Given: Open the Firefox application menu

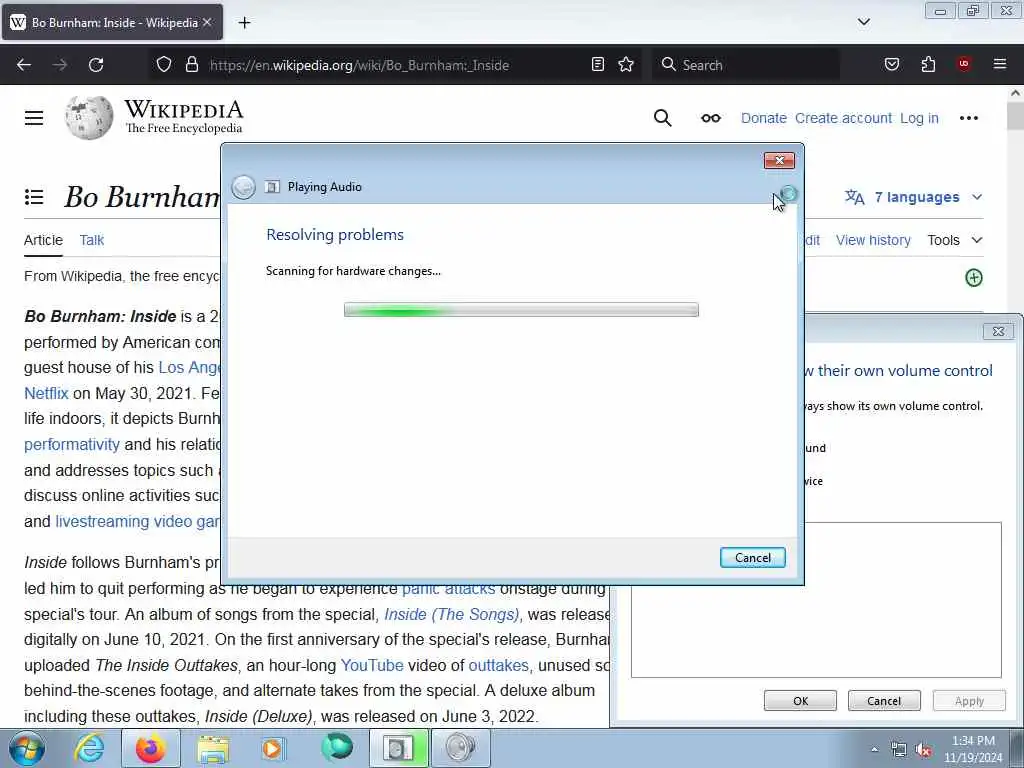Looking at the screenshot, I should point(1000,64).
